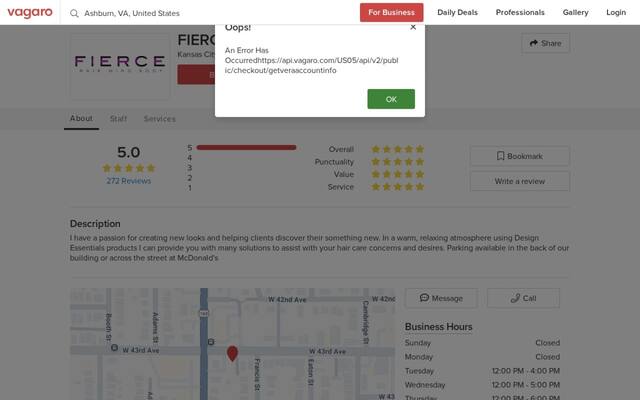Viewport: 640px width, 400px height.
Task: Click the Message button
Action: 441,298
